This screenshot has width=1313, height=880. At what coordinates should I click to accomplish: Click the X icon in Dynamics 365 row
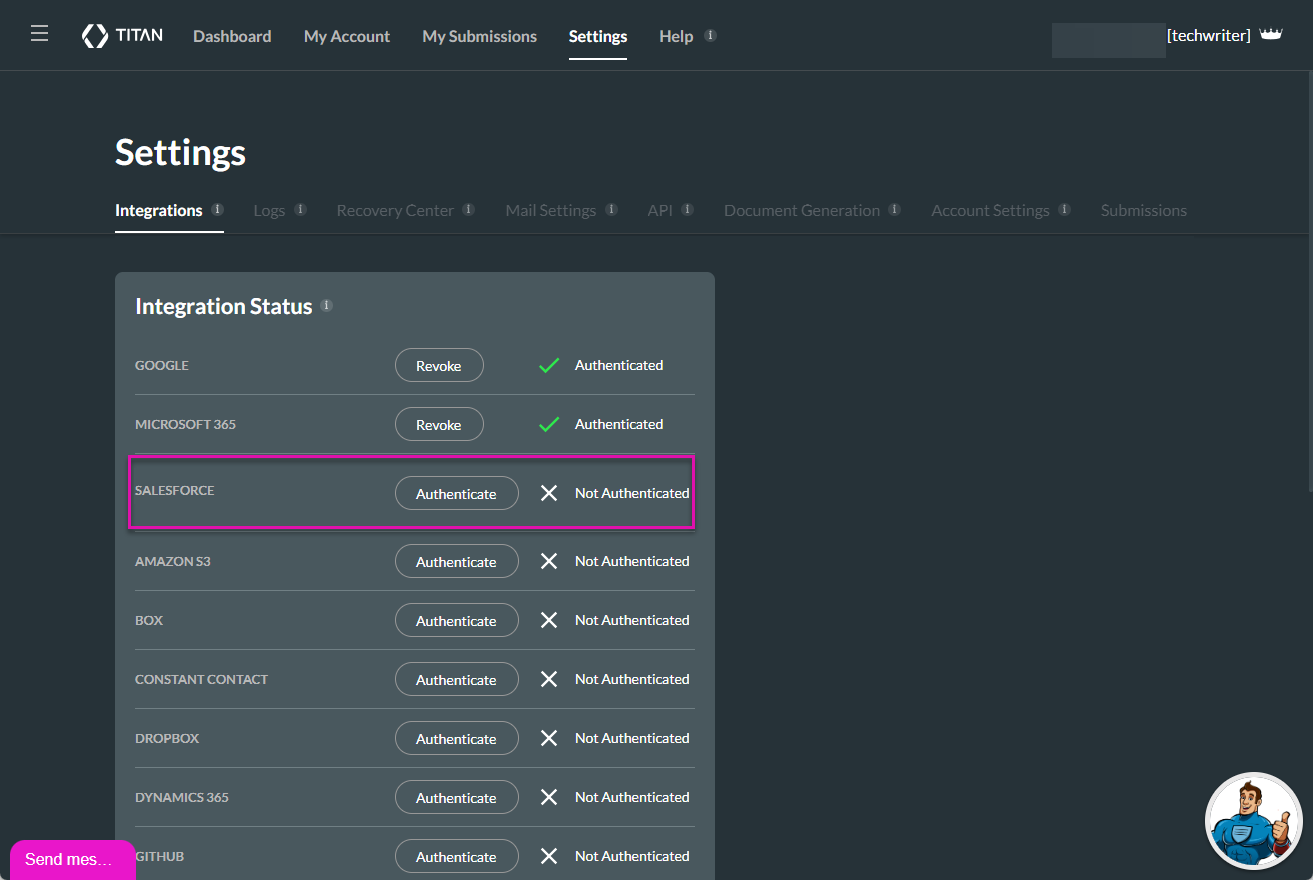(x=549, y=797)
